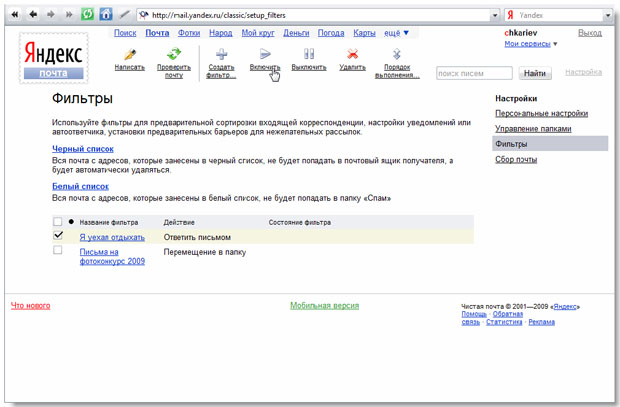Expand the Мои сервисы dropdown
This screenshot has height=407, width=620.
(531, 44)
